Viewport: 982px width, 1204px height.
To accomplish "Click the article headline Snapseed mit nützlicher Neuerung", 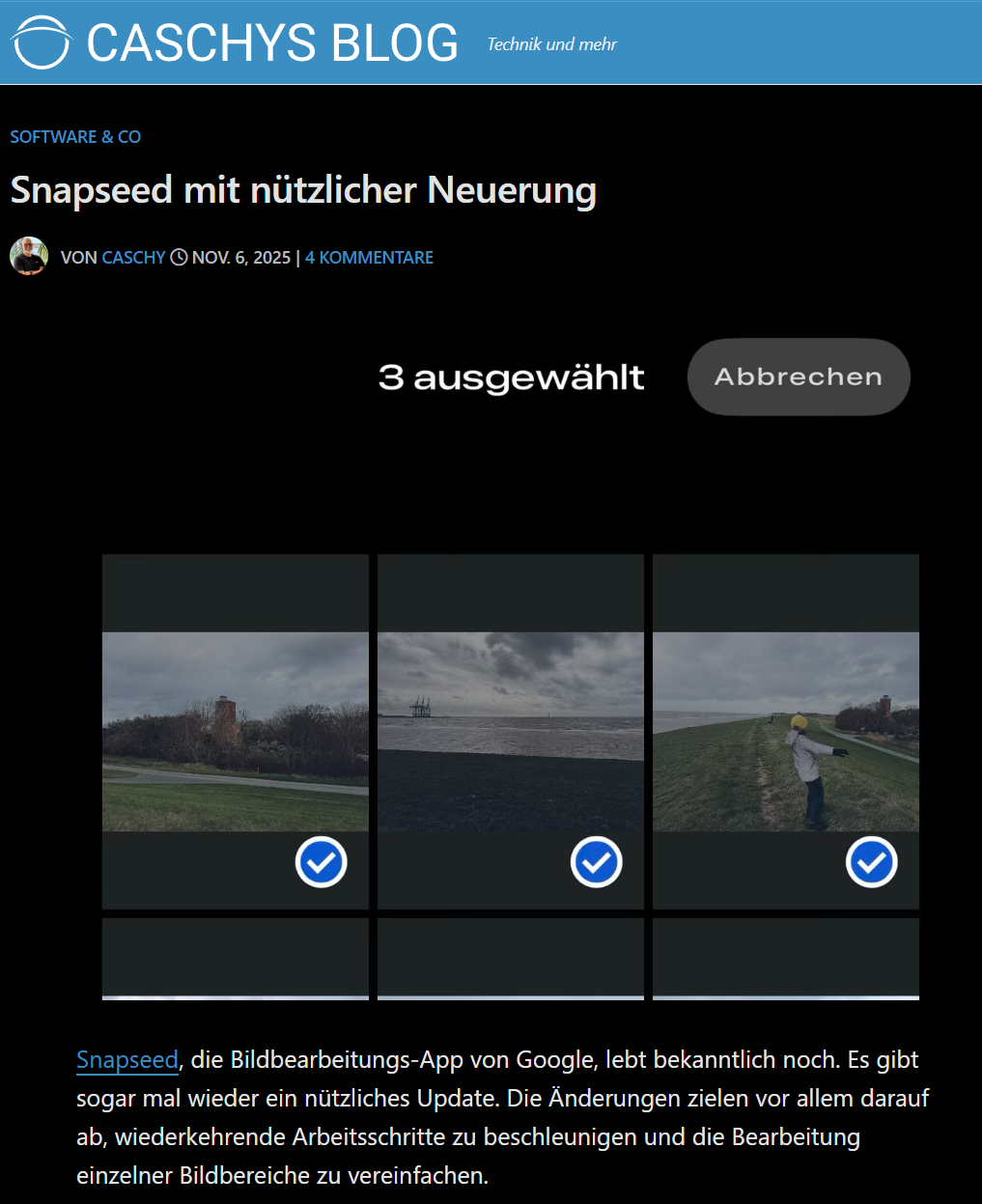I will (303, 190).
